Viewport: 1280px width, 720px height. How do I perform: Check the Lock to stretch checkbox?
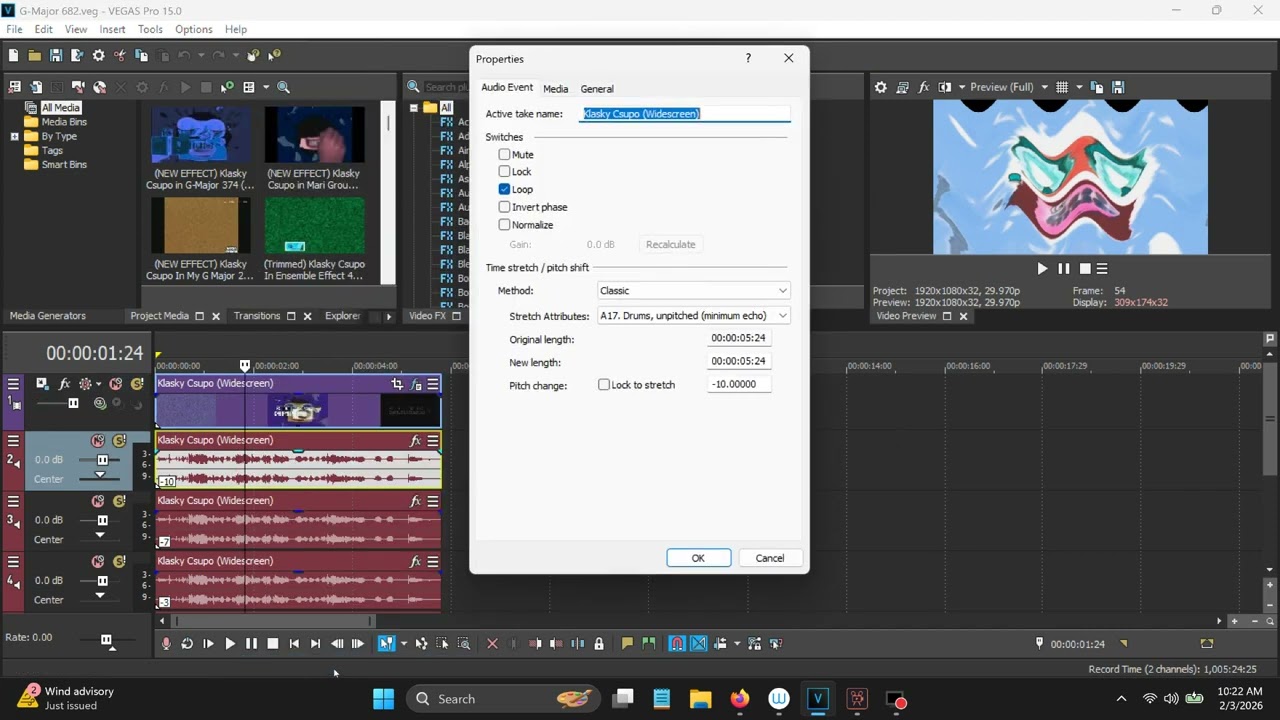tap(604, 385)
